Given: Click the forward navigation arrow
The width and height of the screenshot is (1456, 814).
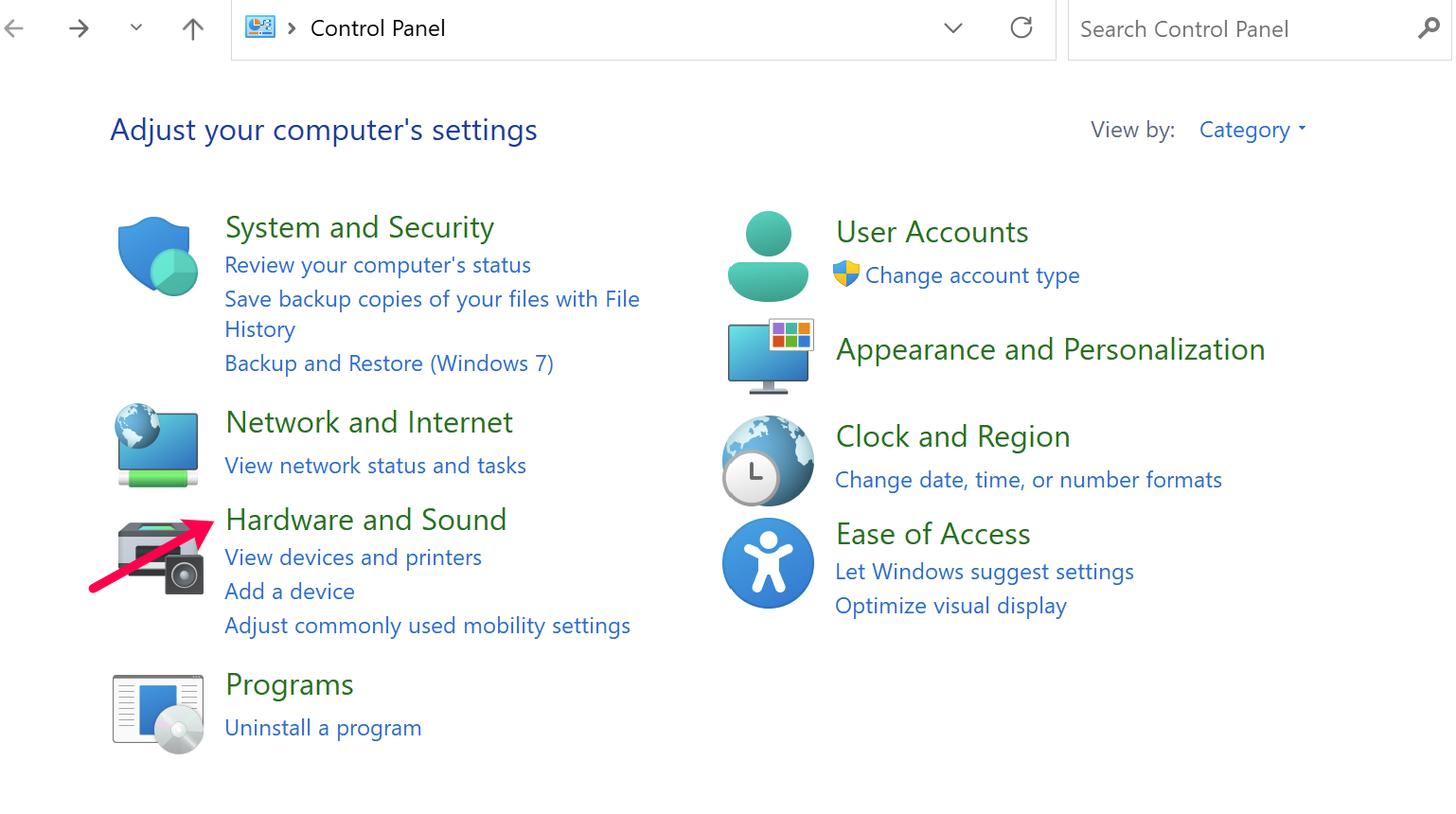Looking at the screenshot, I should (80, 29).
